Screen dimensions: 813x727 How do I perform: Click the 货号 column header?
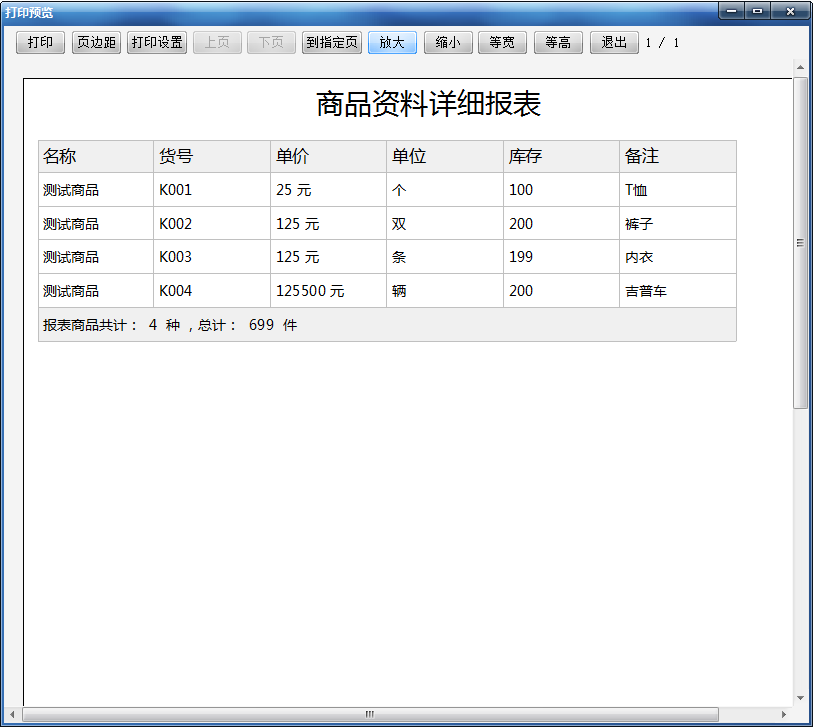pos(212,156)
